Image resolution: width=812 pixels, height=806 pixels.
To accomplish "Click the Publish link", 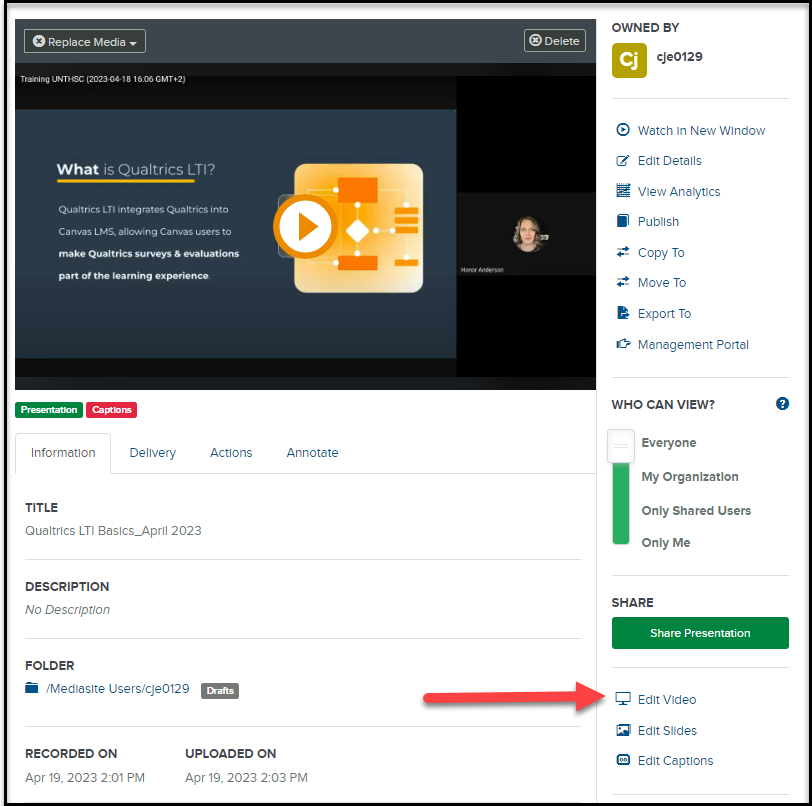I will pos(658,222).
